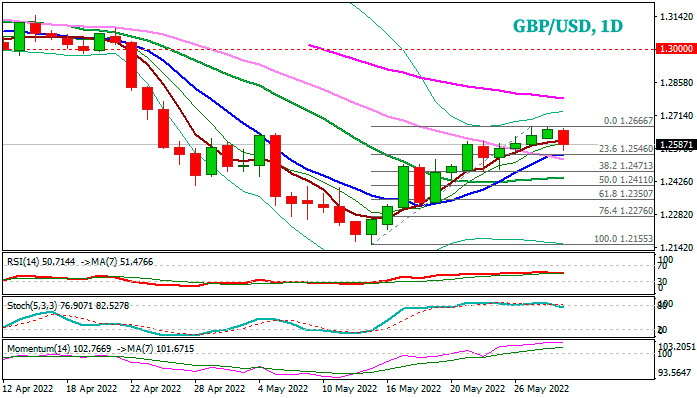697x398 pixels.
Task: Click the 22 Apr 2022 date label
Action: click(156, 389)
